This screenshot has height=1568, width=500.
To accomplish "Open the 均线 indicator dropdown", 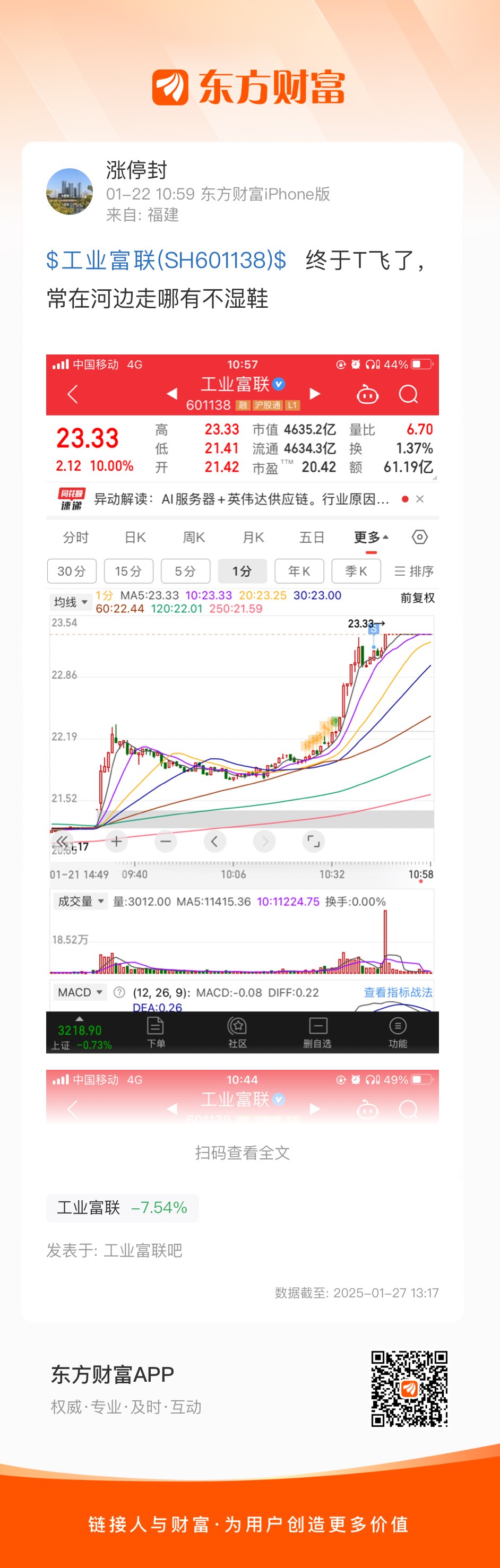I will [71, 602].
